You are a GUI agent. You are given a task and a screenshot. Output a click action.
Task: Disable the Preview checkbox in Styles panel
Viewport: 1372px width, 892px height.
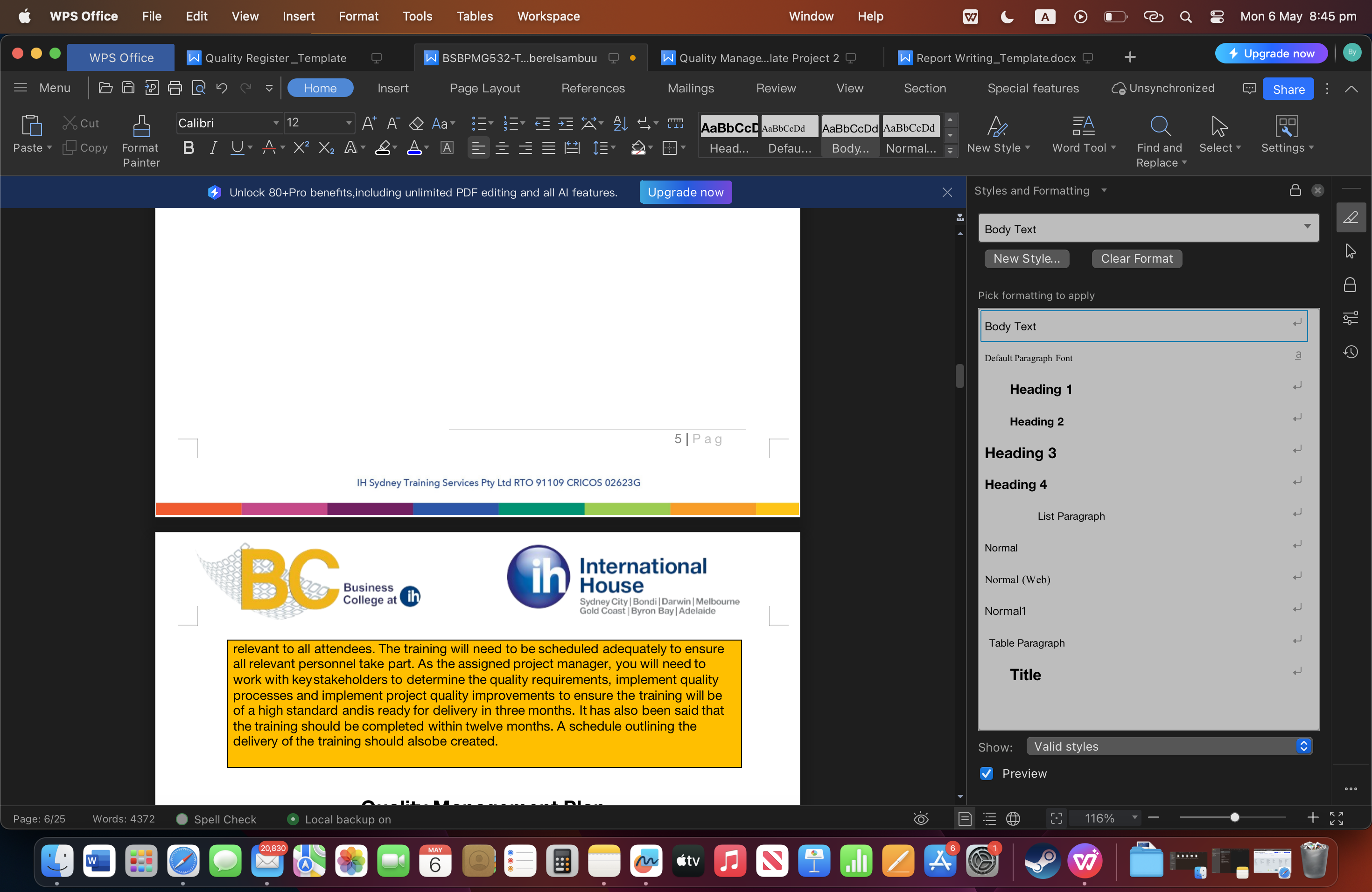[987, 774]
